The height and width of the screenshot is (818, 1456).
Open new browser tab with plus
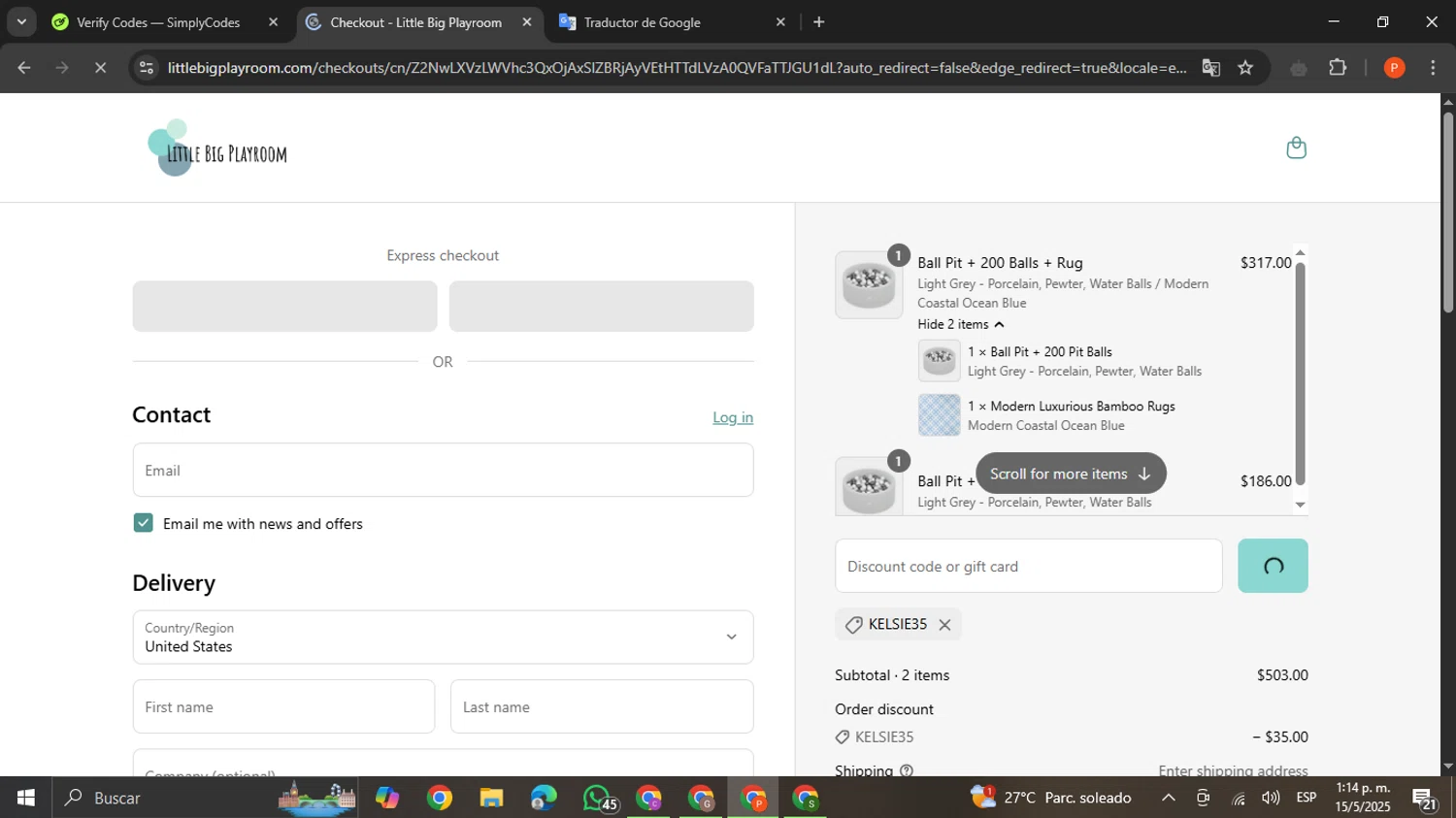click(x=818, y=22)
